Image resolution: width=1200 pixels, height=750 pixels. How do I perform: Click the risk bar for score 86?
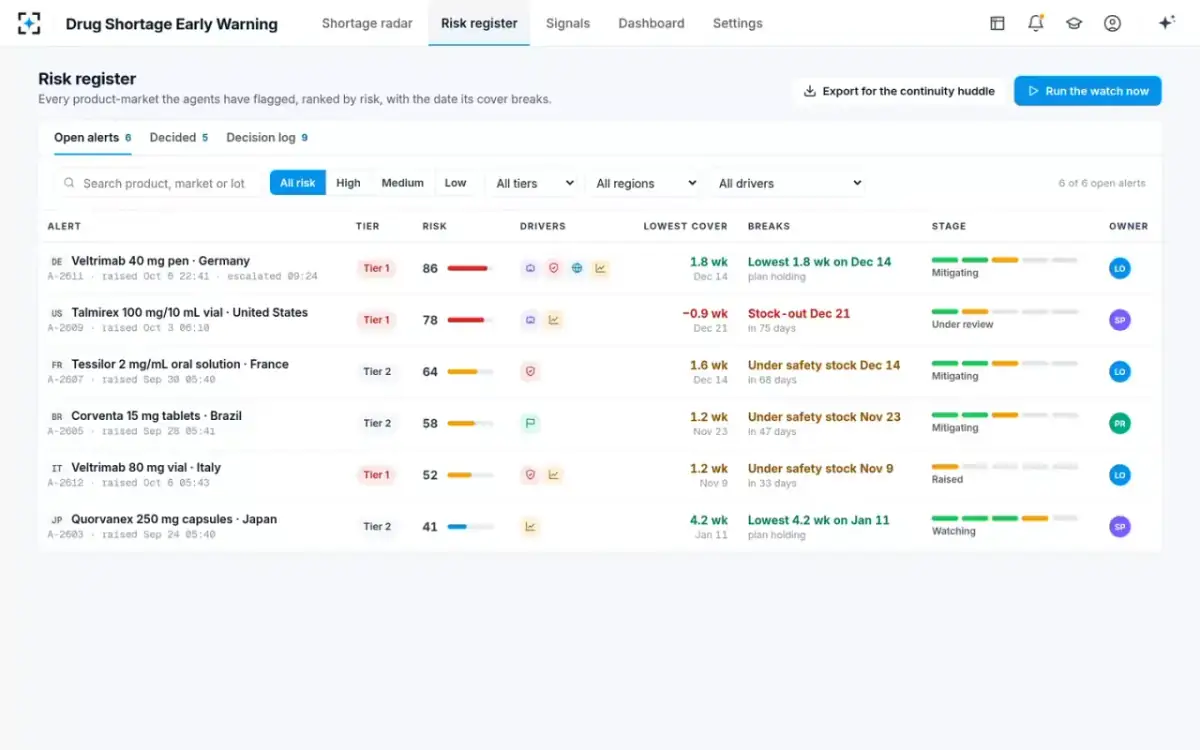point(470,268)
